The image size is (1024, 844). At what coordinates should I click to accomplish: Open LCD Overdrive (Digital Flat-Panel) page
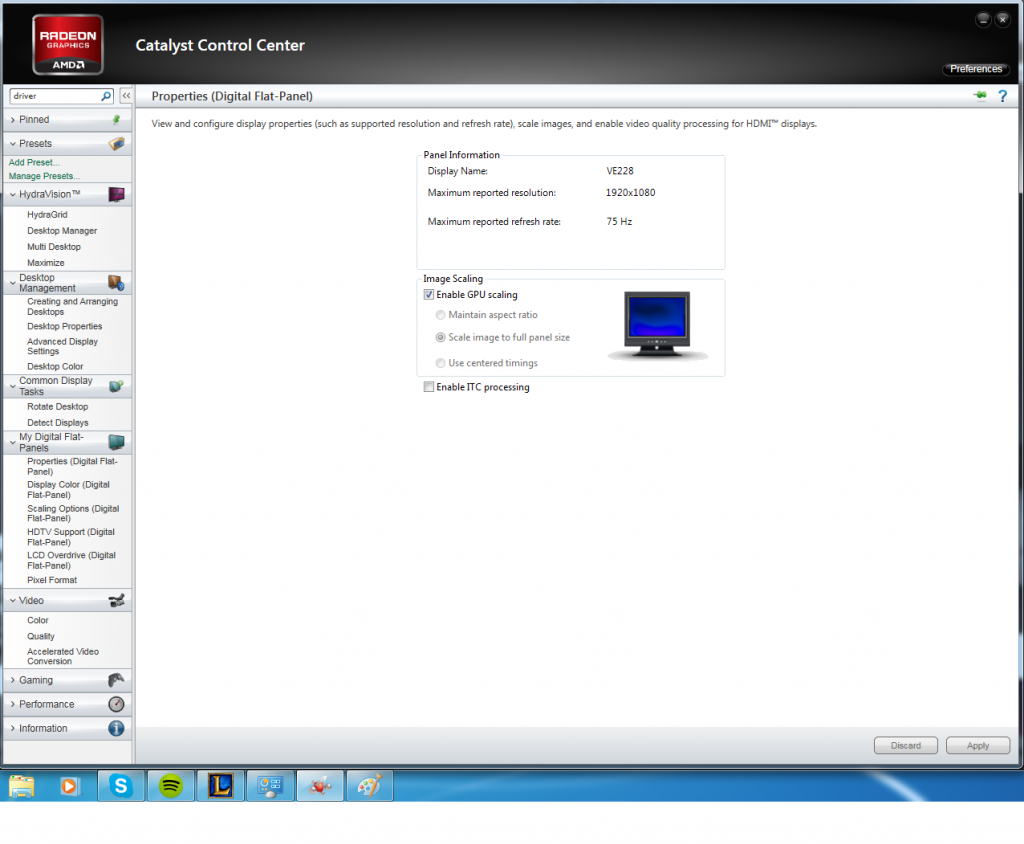coord(71,560)
